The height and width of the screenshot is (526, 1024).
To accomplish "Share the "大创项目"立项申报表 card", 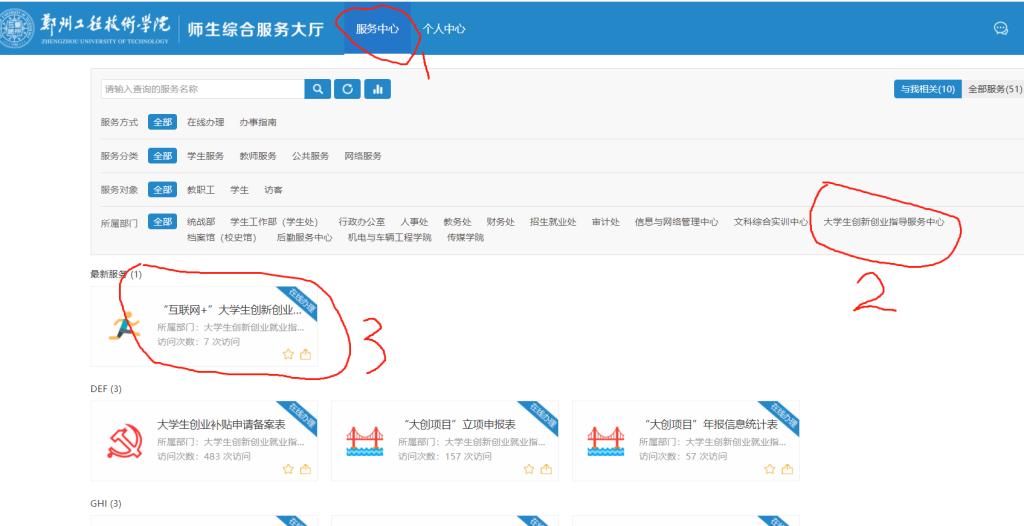I will tap(547, 468).
